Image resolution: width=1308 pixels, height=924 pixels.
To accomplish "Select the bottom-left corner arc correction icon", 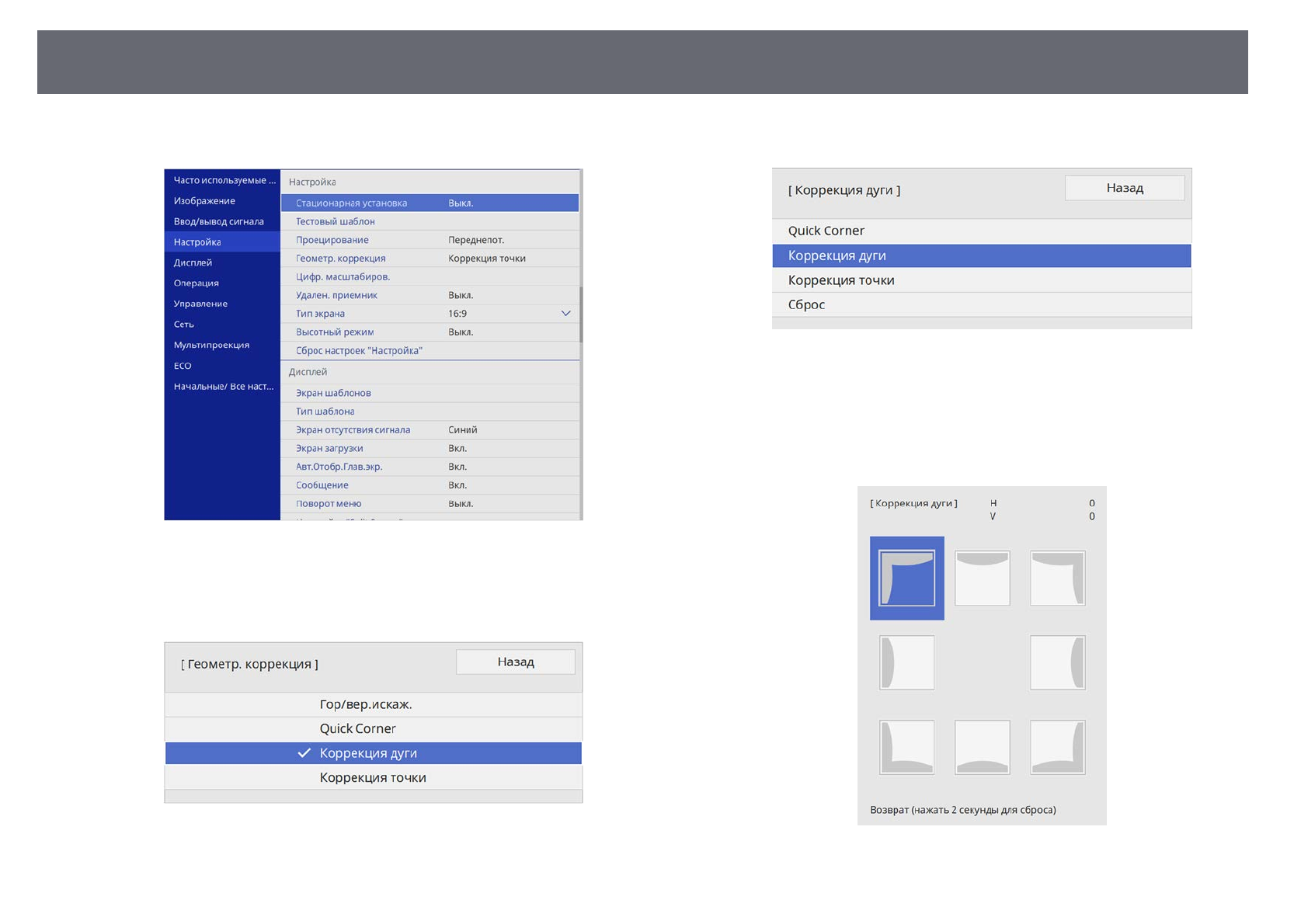I will [x=906, y=747].
